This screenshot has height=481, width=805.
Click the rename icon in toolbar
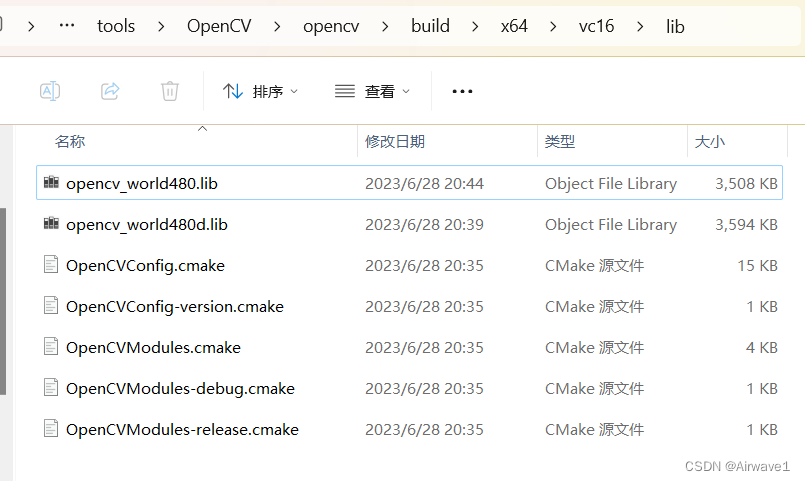[x=50, y=91]
